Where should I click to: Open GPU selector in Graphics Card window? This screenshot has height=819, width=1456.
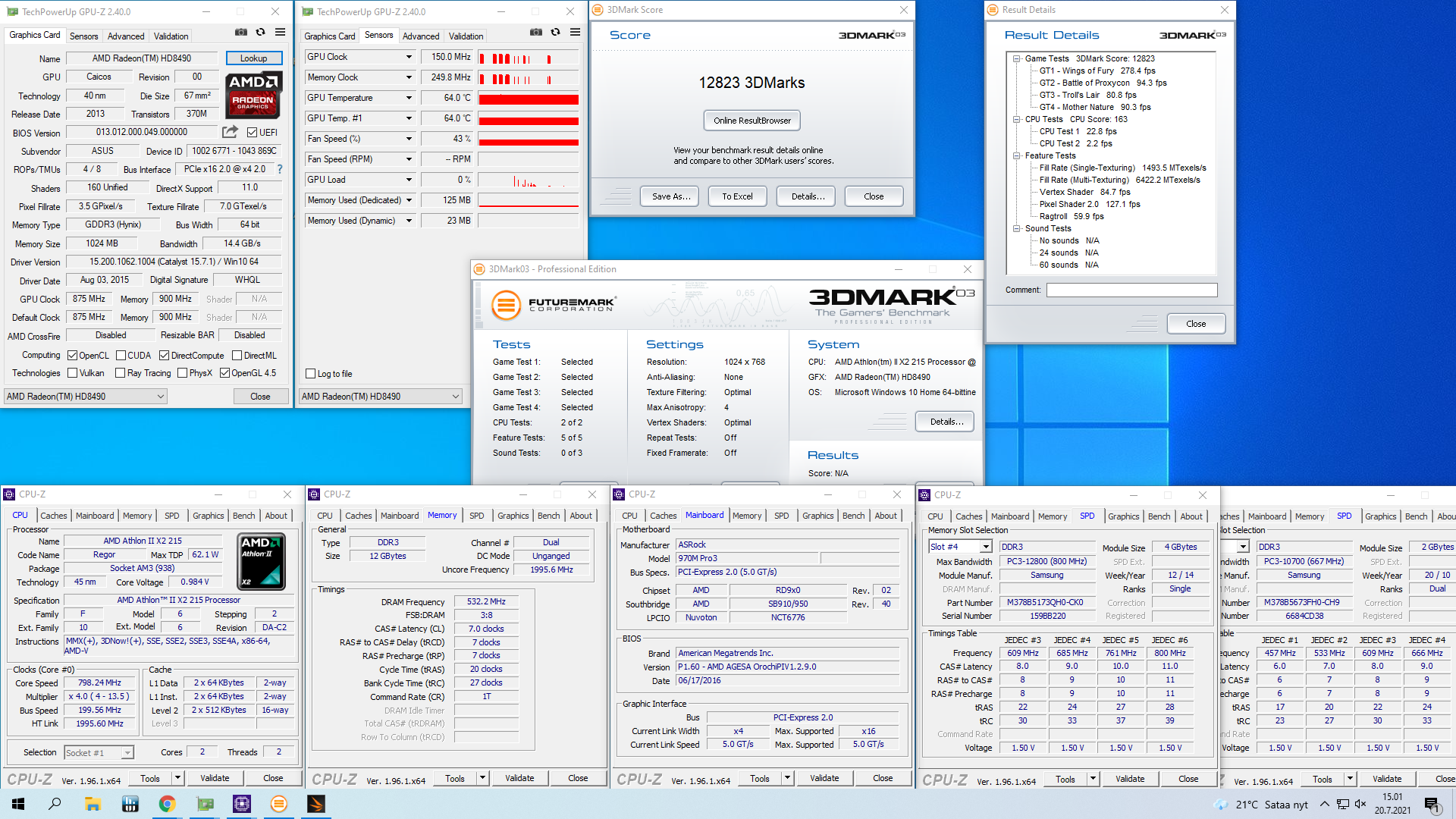pyautogui.click(x=86, y=396)
